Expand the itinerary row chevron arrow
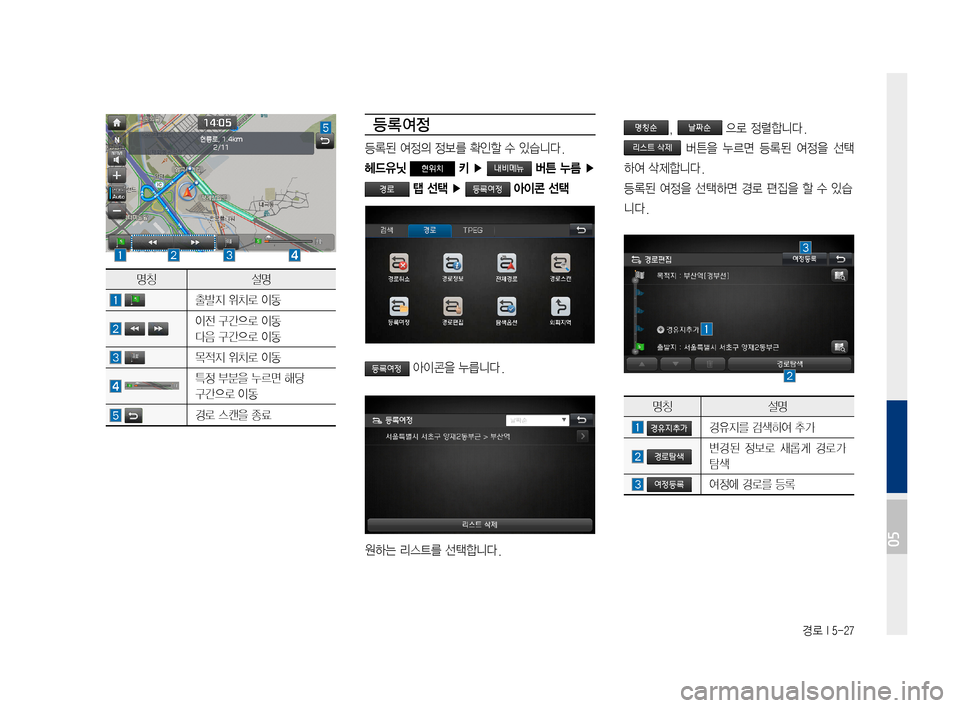The height and width of the screenshot is (708, 960). click(583, 436)
